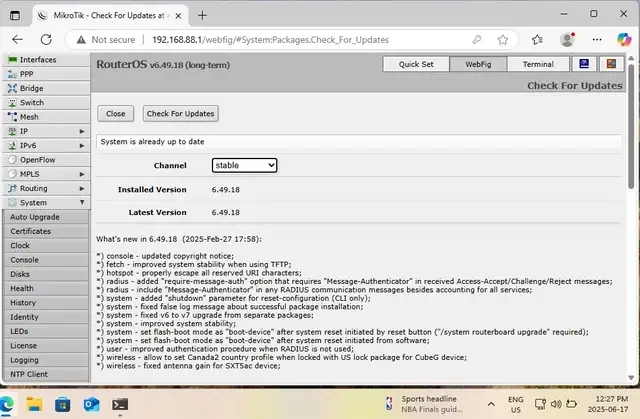Viewport: 640px width, 419px height.
Task: Collapse the System menu arrow
Action: coord(82,202)
